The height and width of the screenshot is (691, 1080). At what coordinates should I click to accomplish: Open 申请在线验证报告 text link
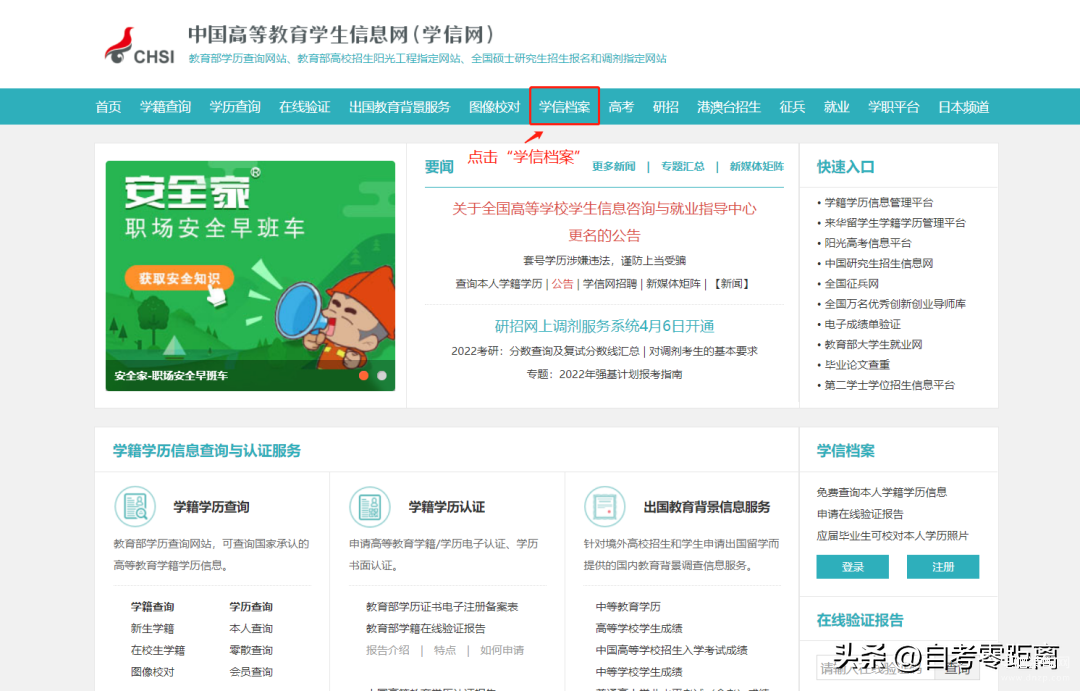860,514
